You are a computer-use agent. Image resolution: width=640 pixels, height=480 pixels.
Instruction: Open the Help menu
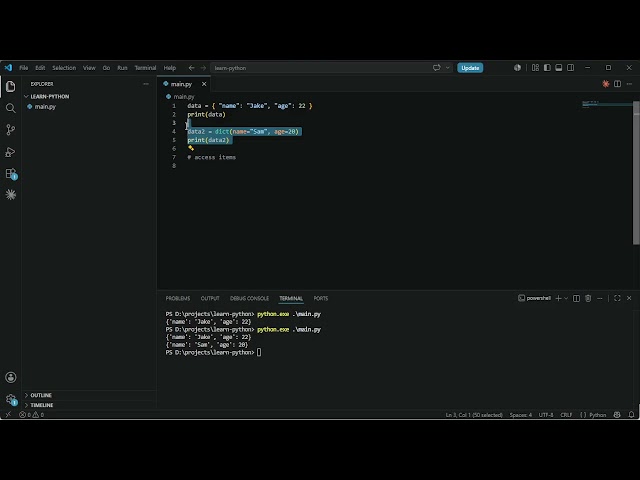tap(170, 68)
